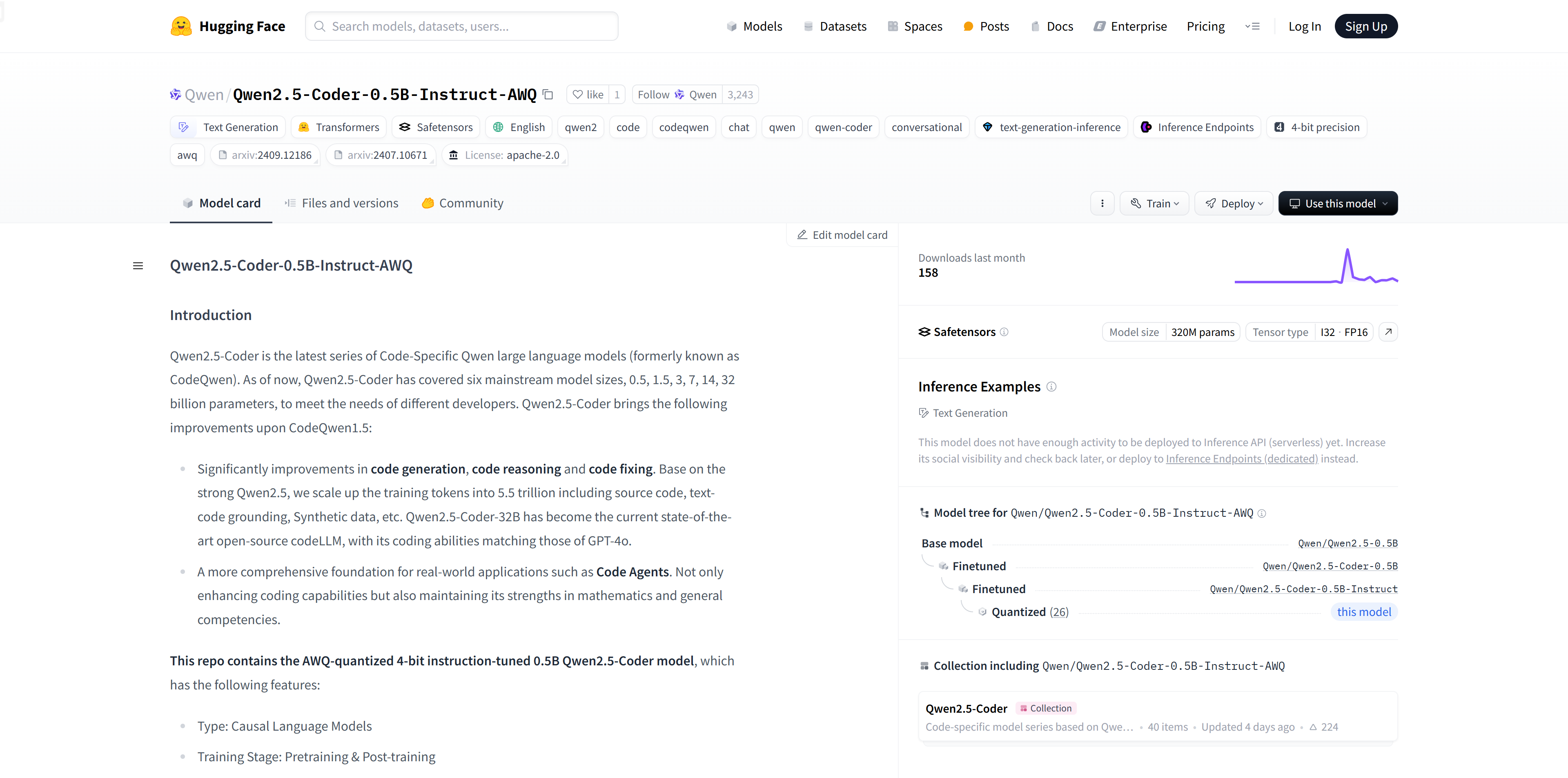The height and width of the screenshot is (778, 1568).
Task: Open the Community tab
Action: [x=463, y=203]
